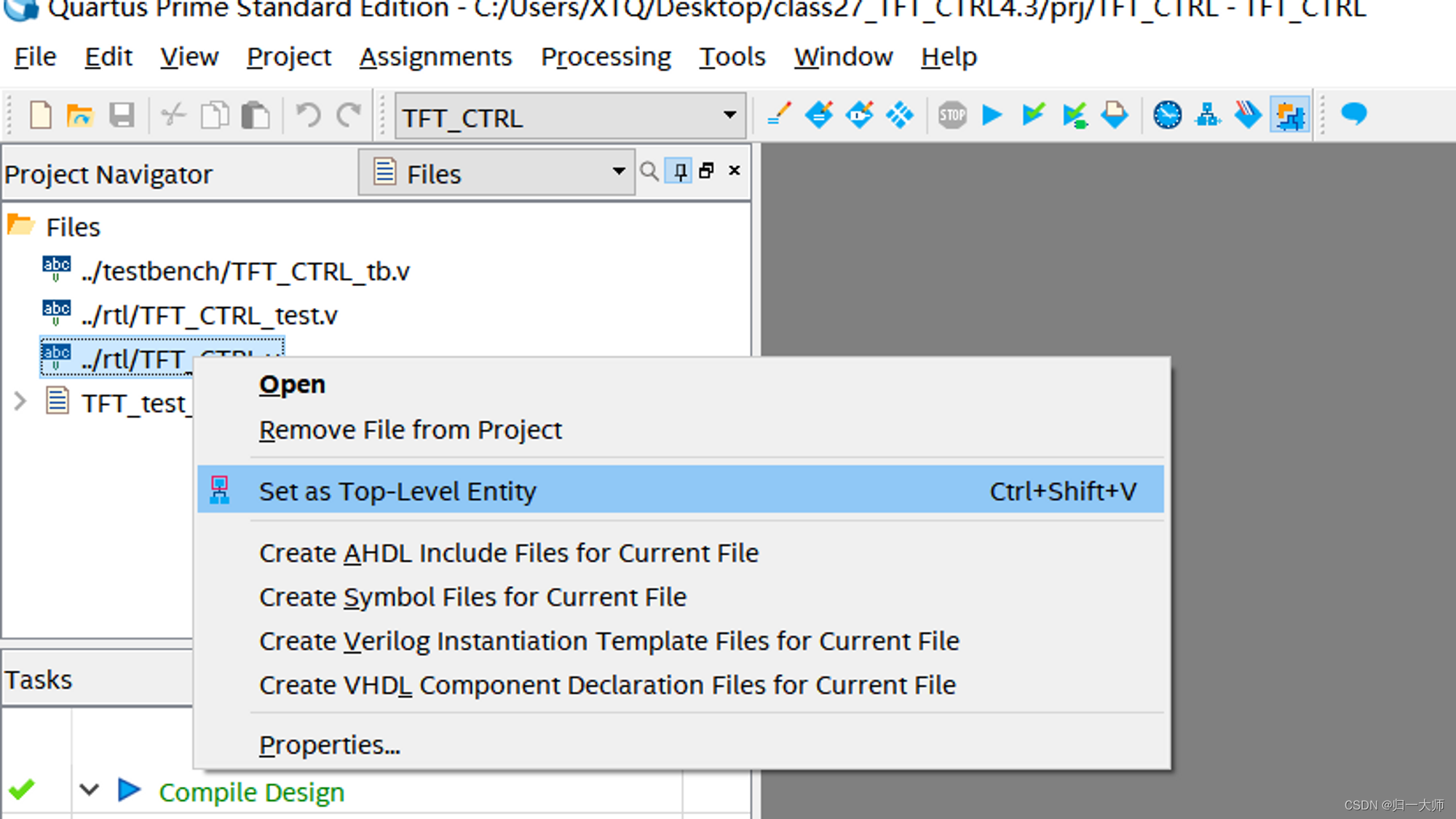Open the View menu
Screen dimensions: 1456x819
tap(189, 57)
